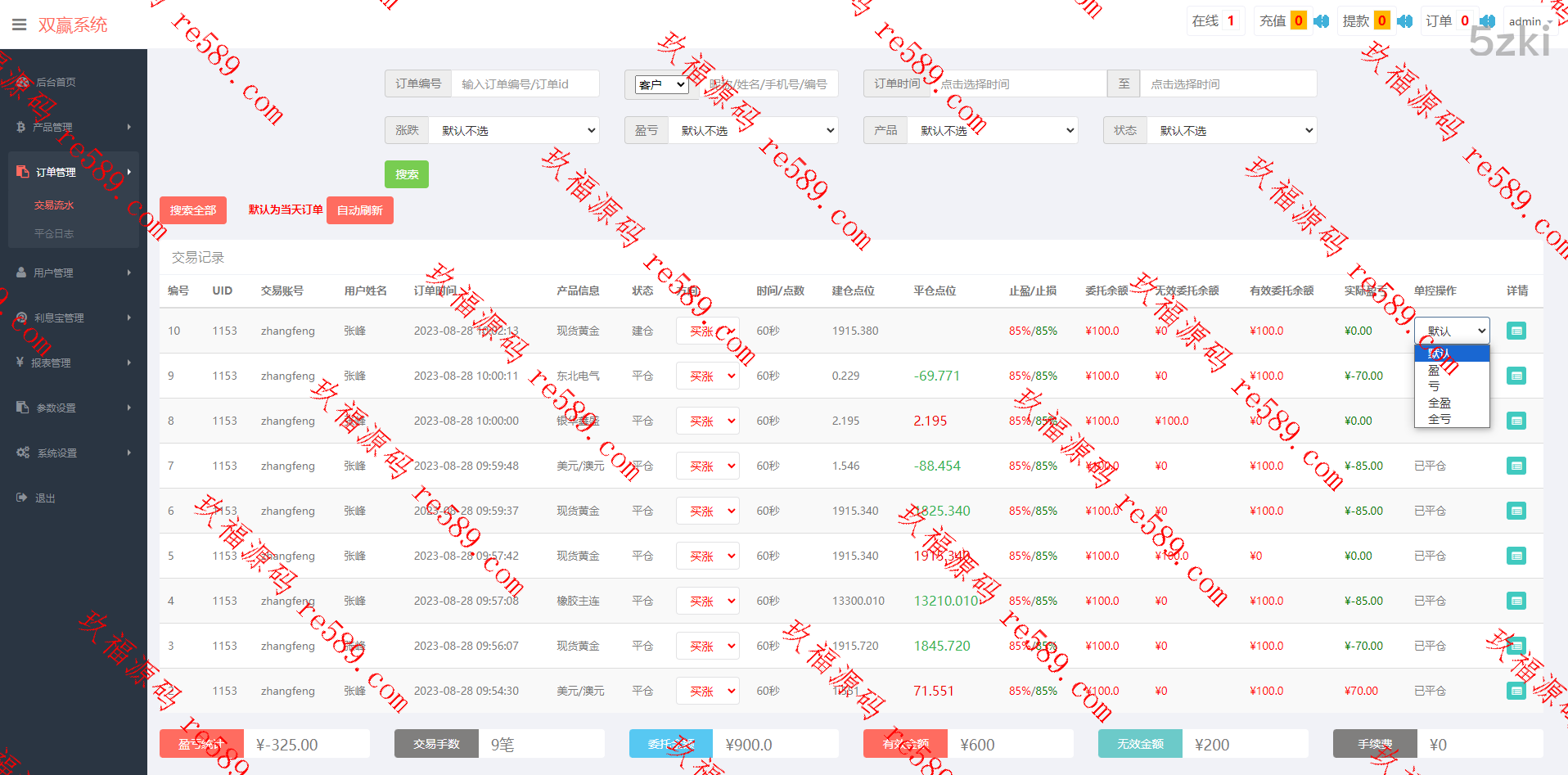Click the hamburger menu icon
The height and width of the screenshot is (775, 1568).
[19, 25]
